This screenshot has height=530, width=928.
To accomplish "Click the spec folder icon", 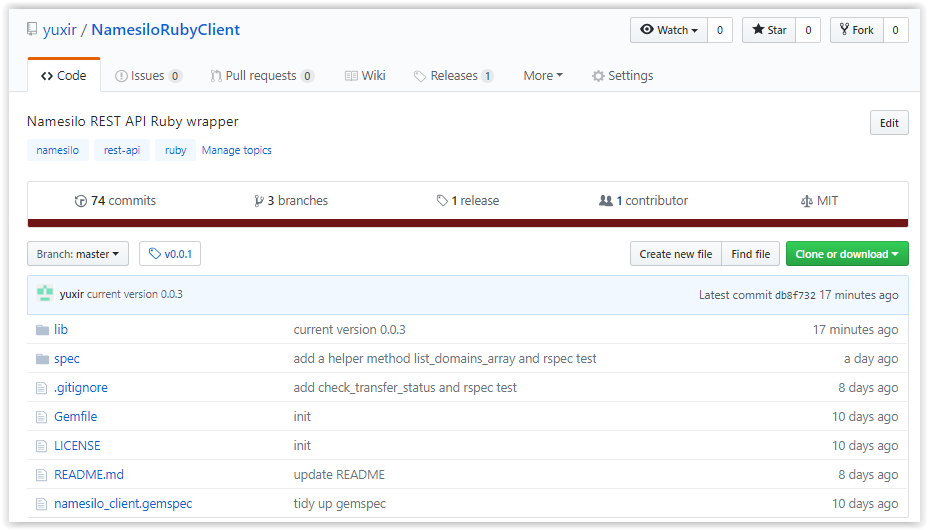I will click(42, 358).
